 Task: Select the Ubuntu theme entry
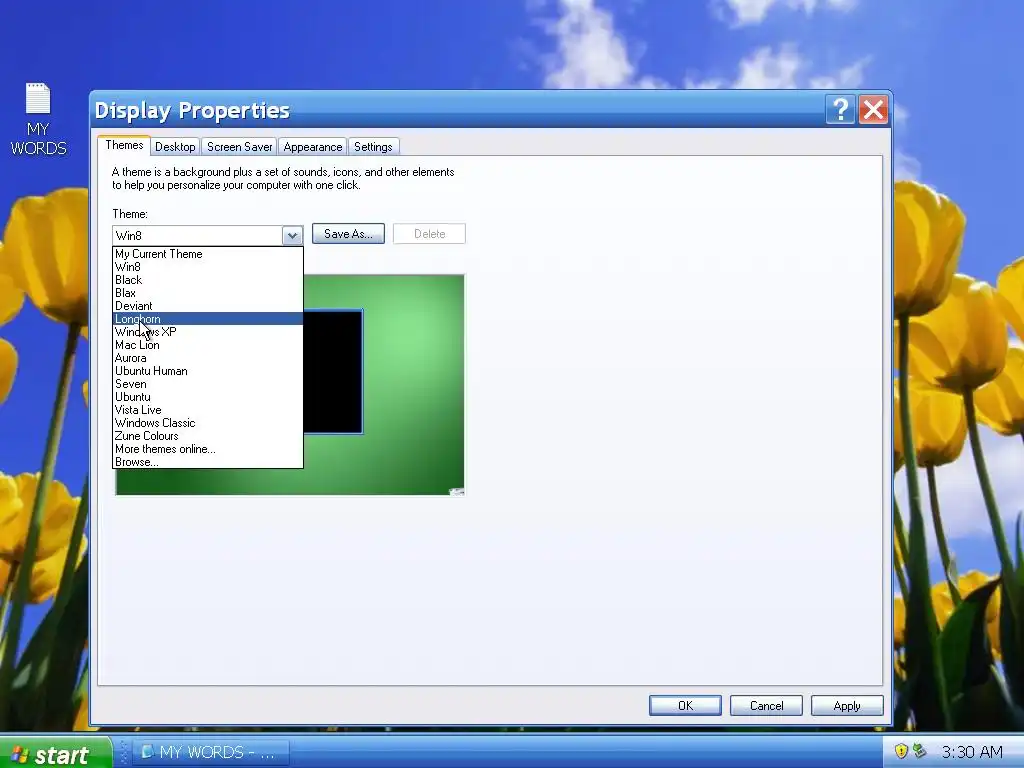[208, 397]
